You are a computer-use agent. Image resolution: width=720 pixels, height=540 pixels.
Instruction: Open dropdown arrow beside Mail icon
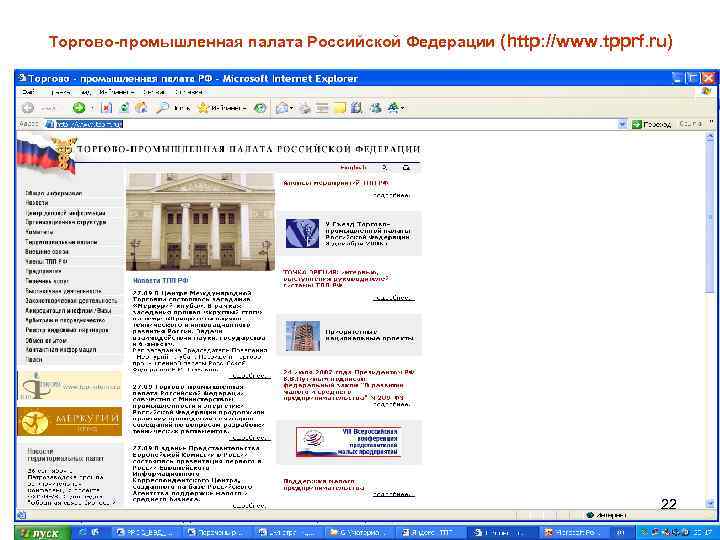(x=292, y=108)
